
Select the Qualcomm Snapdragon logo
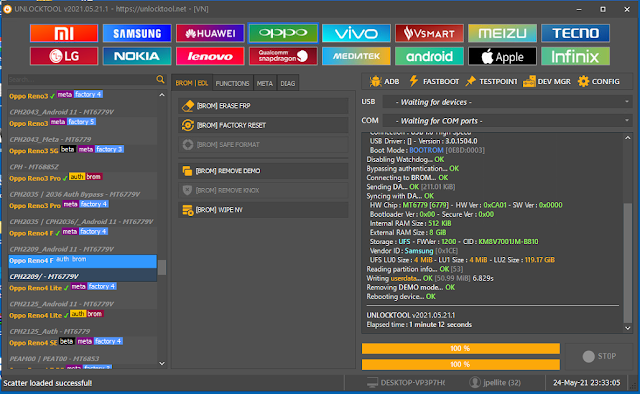(283, 56)
